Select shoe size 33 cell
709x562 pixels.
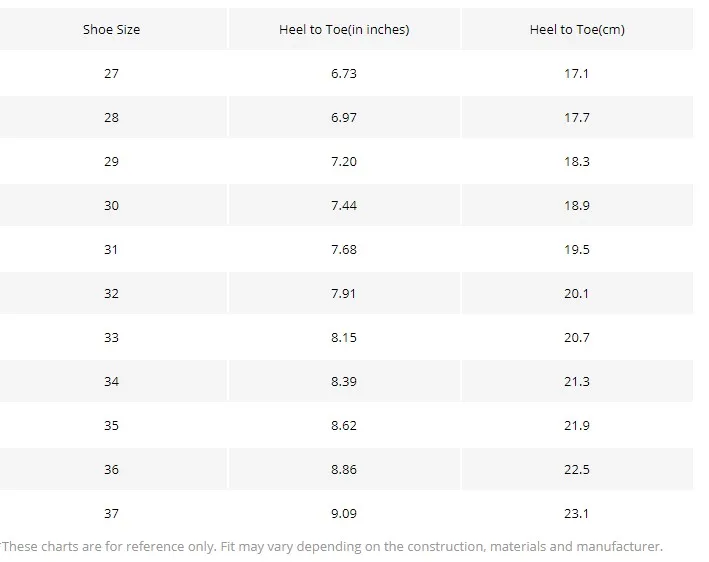click(111, 337)
